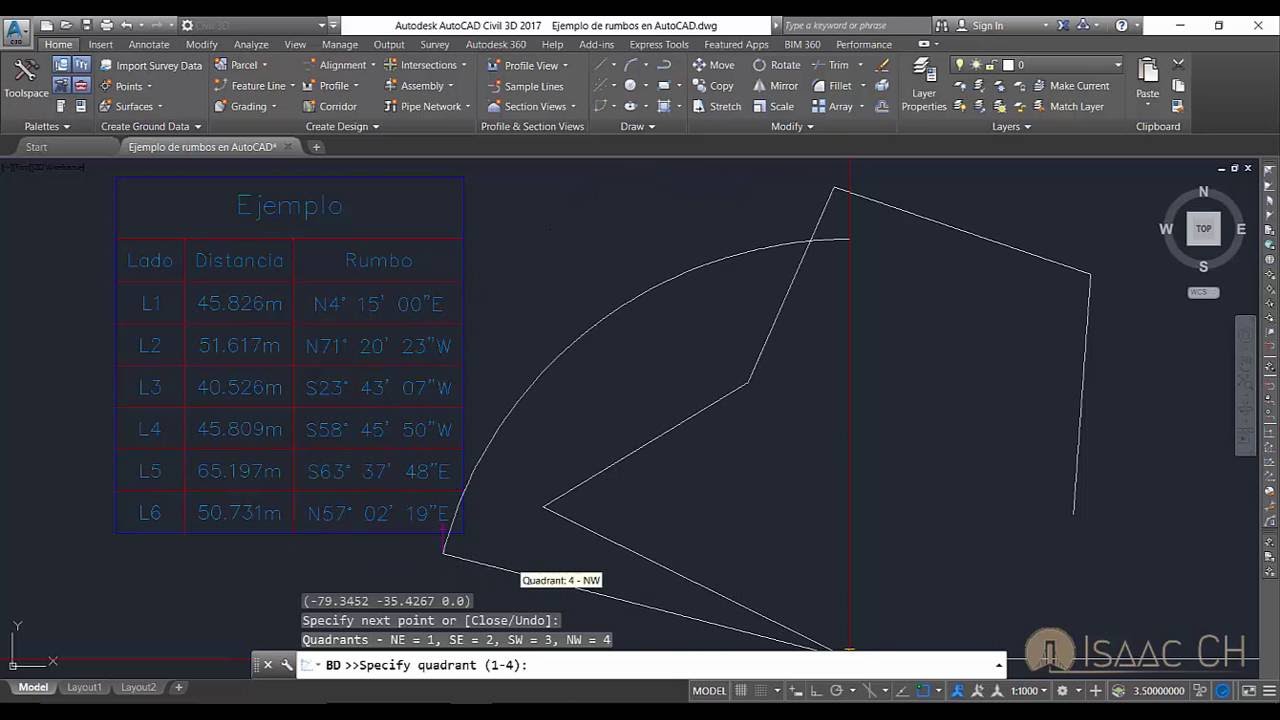
Task: Open the Toolspace palette
Action: click(26, 78)
